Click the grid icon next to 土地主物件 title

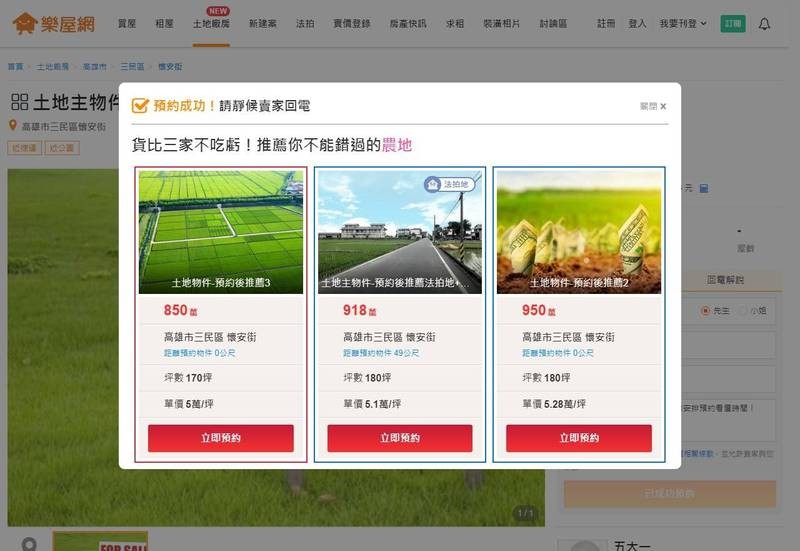click(x=19, y=102)
